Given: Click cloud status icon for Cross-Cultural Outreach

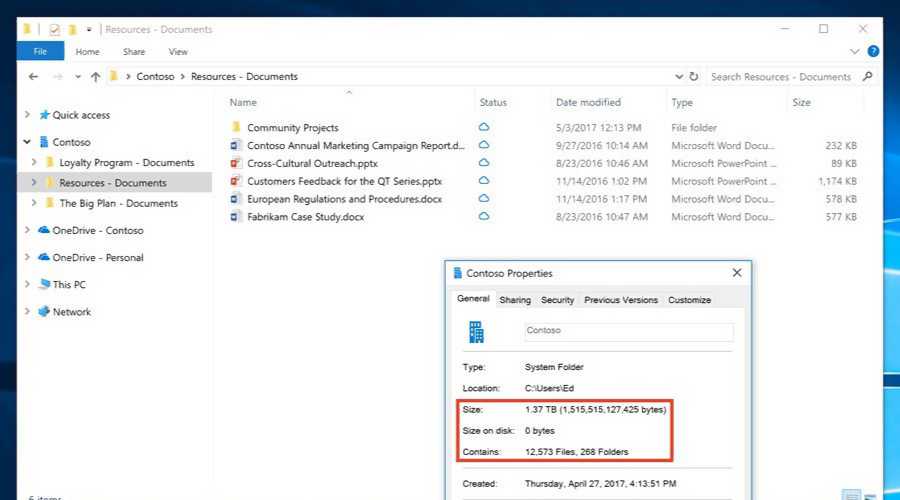Looking at the screenshot, I should tap(484, 162).
